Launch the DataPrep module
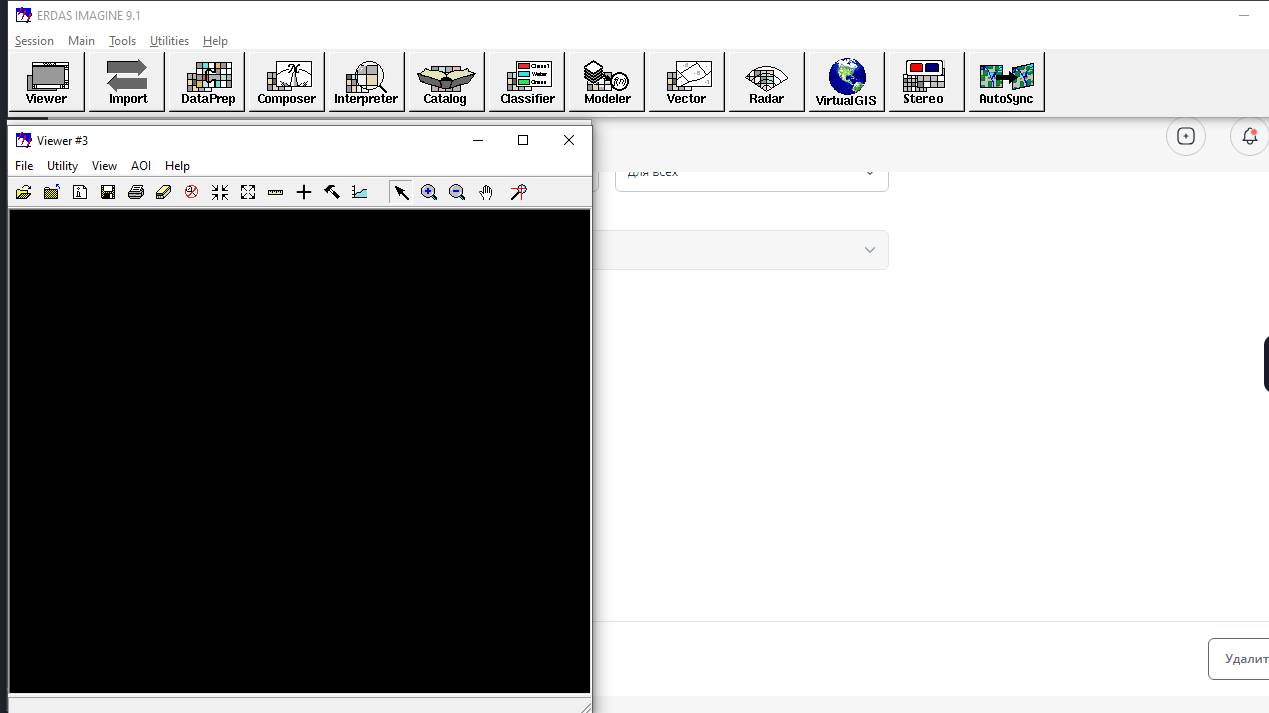The height and width of the screenshot is (713, 1269). click(207, 82)
